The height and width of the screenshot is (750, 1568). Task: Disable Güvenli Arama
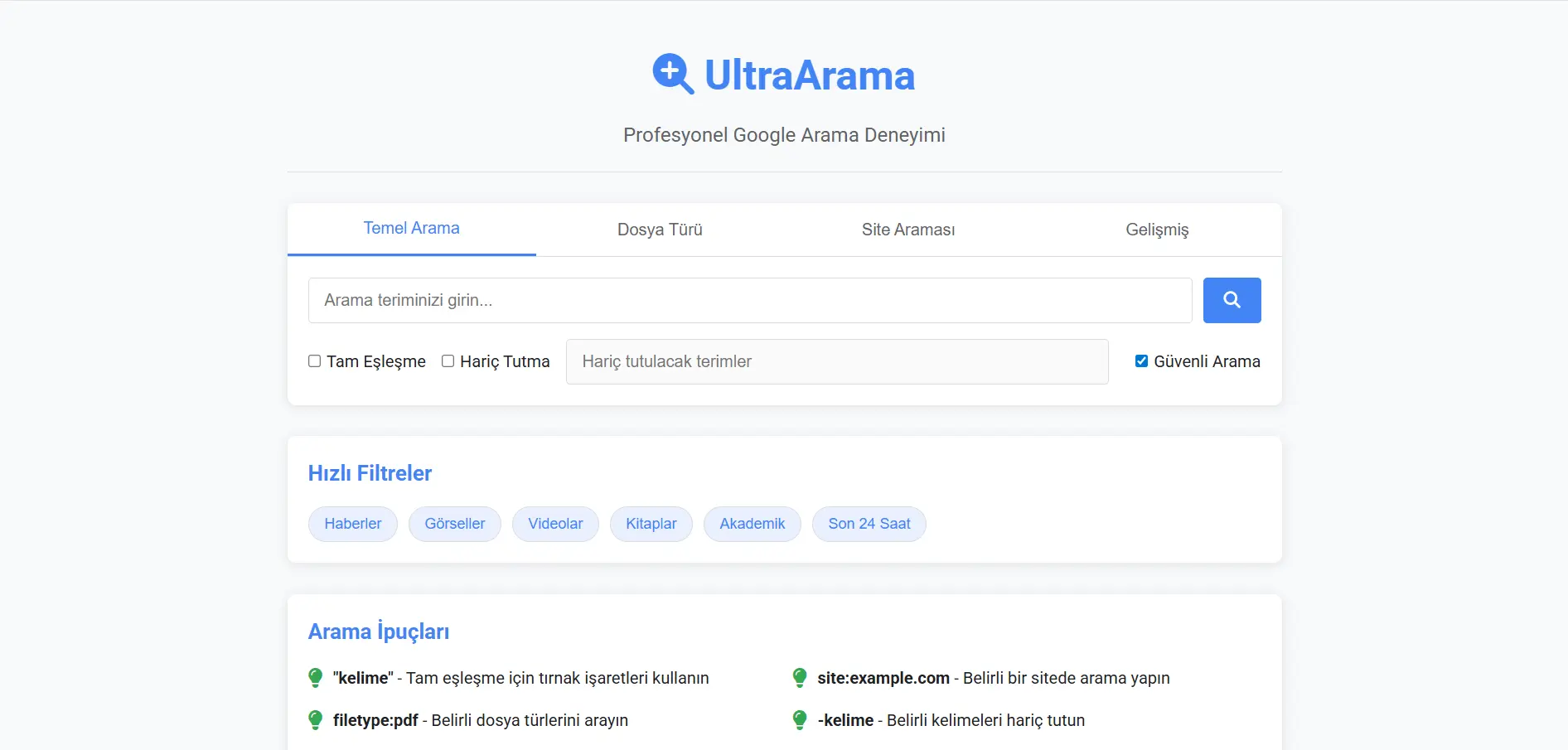point(1140,360)
